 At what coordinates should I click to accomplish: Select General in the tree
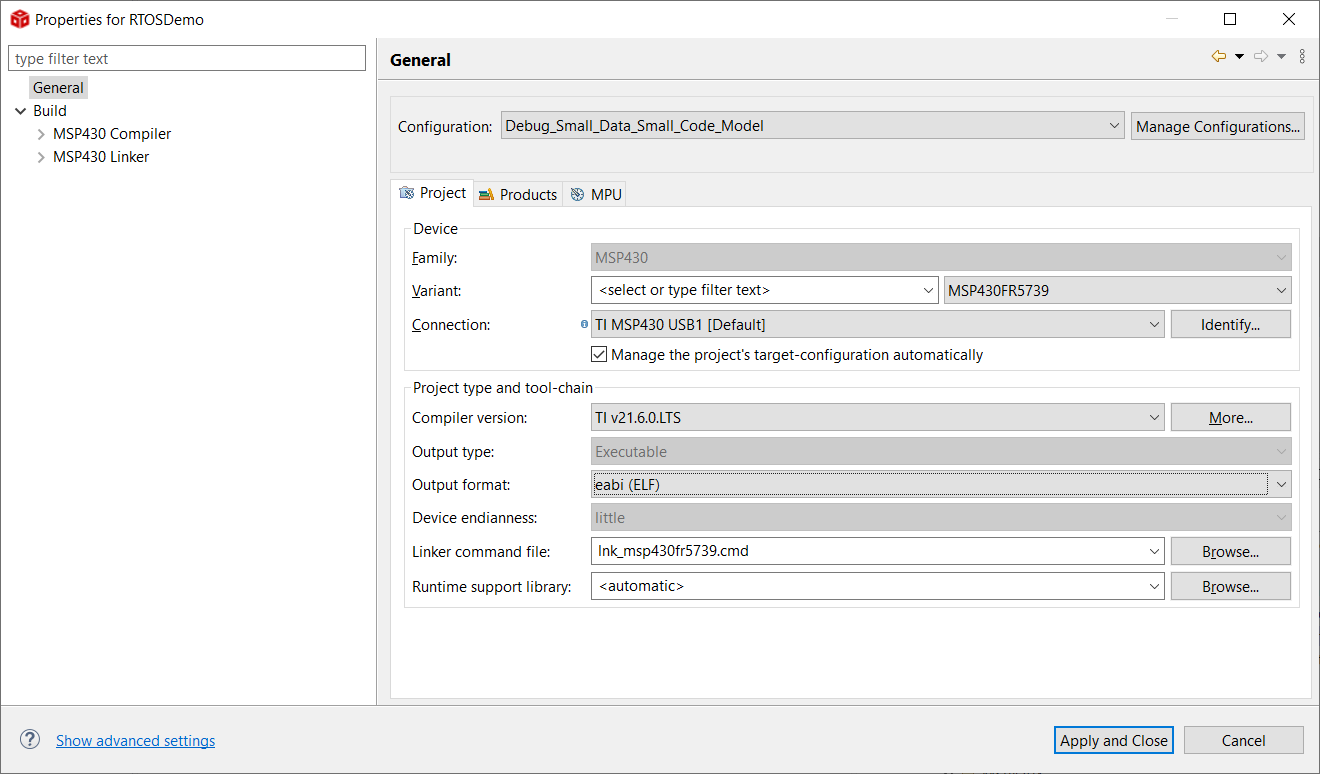[x=58, y=88]
